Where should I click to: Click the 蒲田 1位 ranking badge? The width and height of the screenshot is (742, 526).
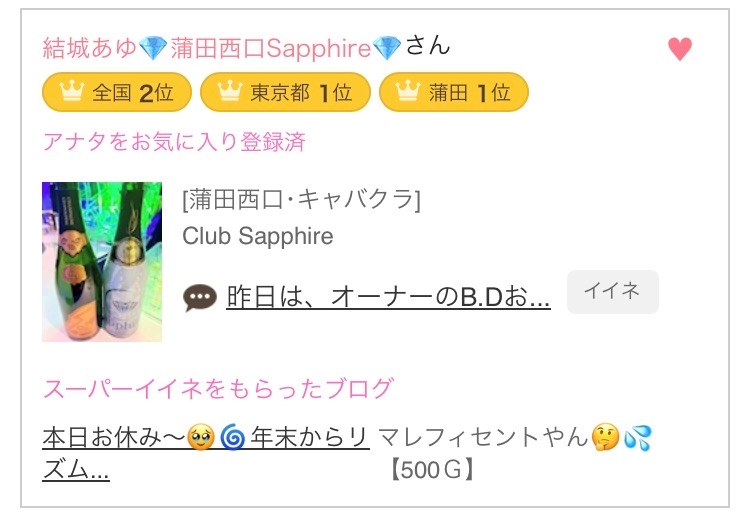pos(454,92)
